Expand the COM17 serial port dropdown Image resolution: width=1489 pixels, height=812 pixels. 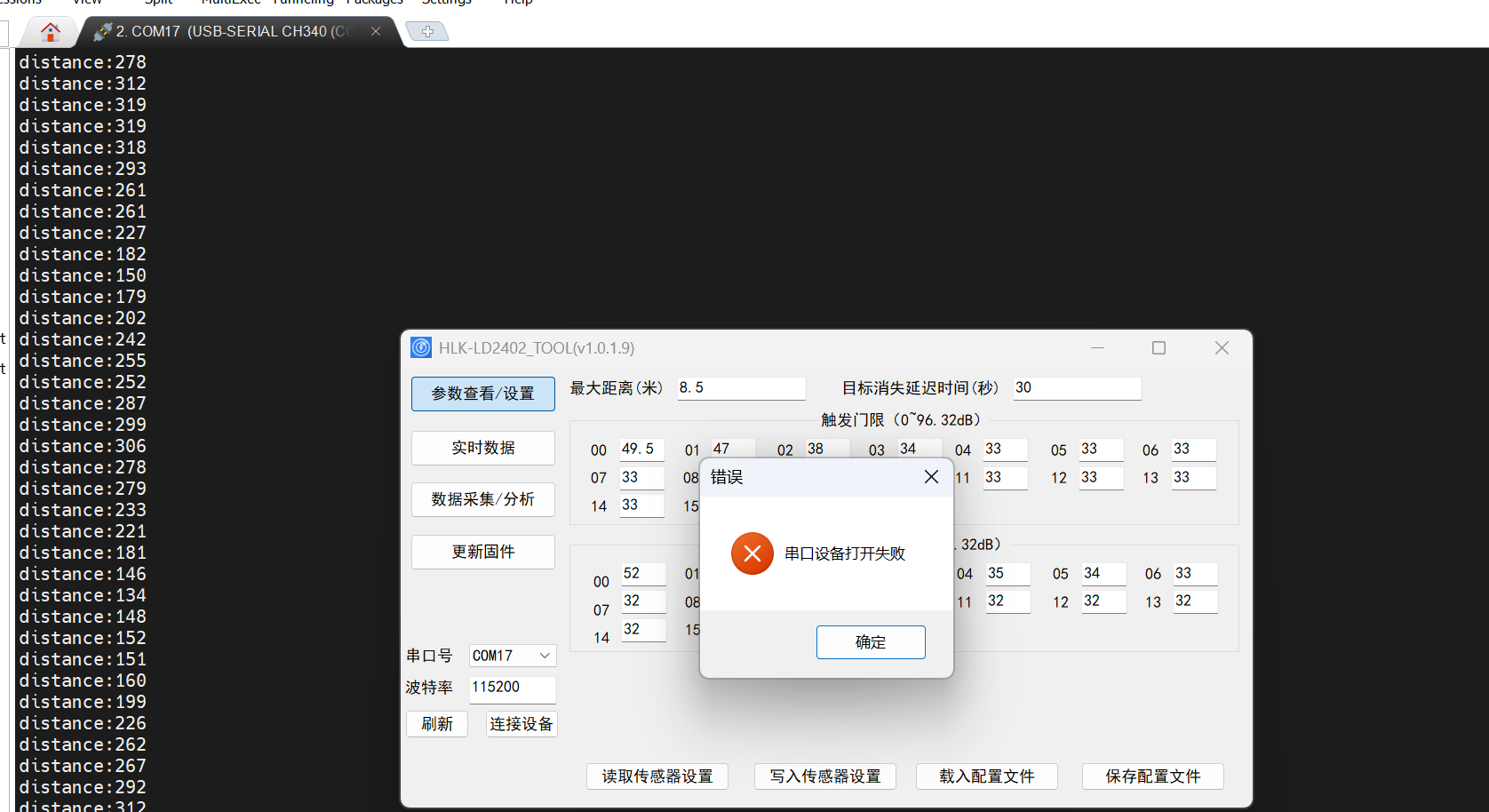[x=545, y=656]
